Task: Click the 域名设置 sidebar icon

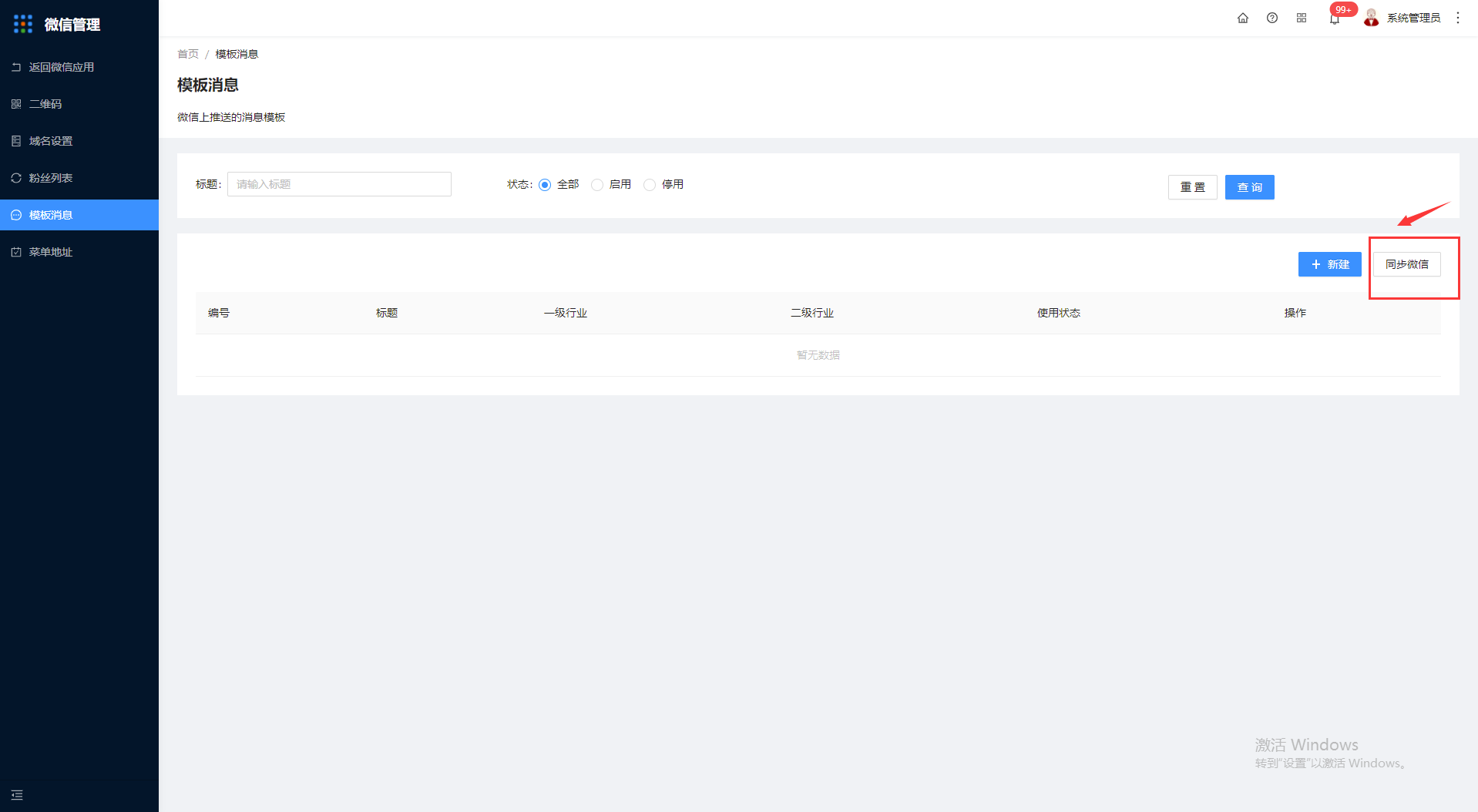Action: [x=16, y=141]
